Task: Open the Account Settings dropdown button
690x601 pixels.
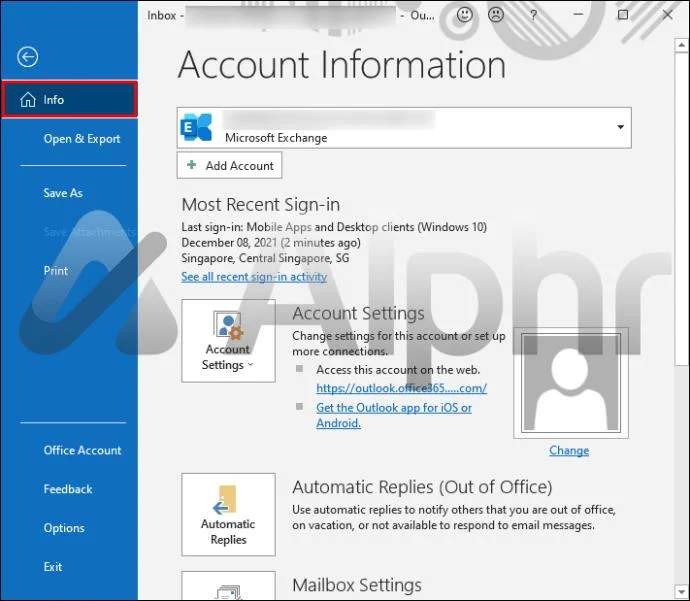Action: click(228, 341)
